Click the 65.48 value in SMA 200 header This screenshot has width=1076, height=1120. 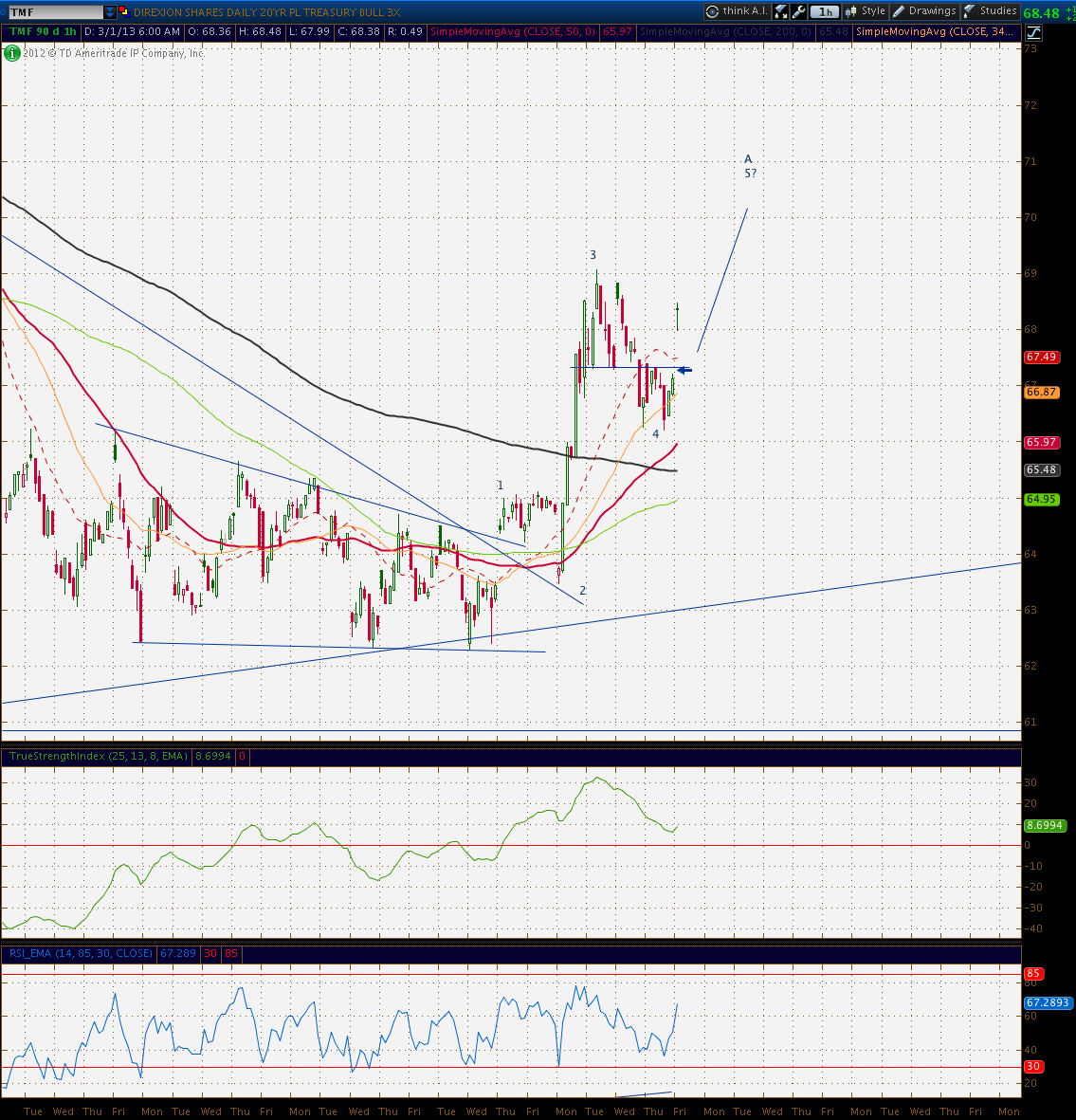833,32
